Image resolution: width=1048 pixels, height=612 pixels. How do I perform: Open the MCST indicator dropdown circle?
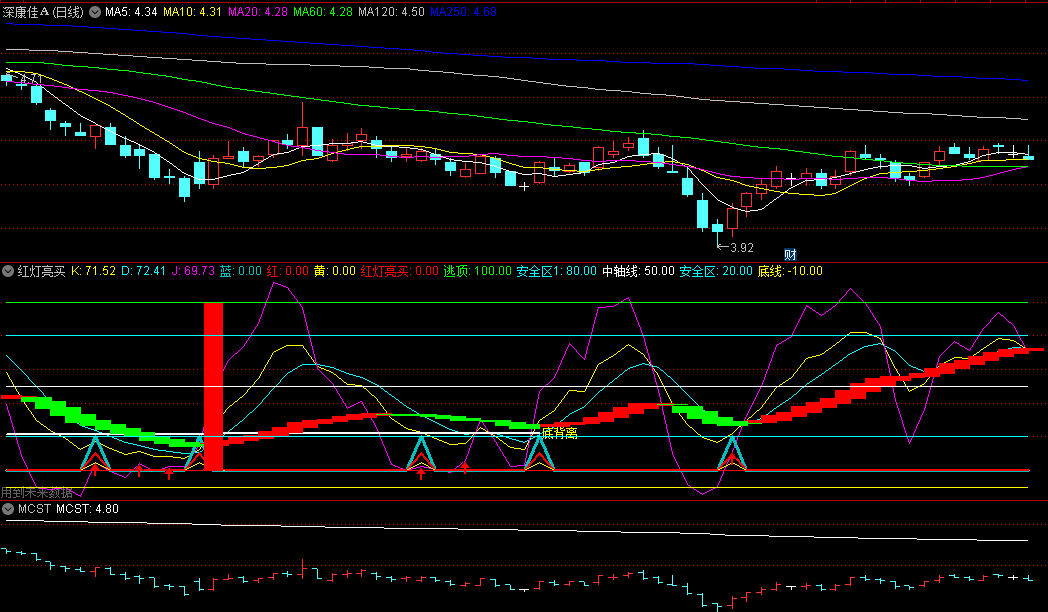tap(8, 509)
